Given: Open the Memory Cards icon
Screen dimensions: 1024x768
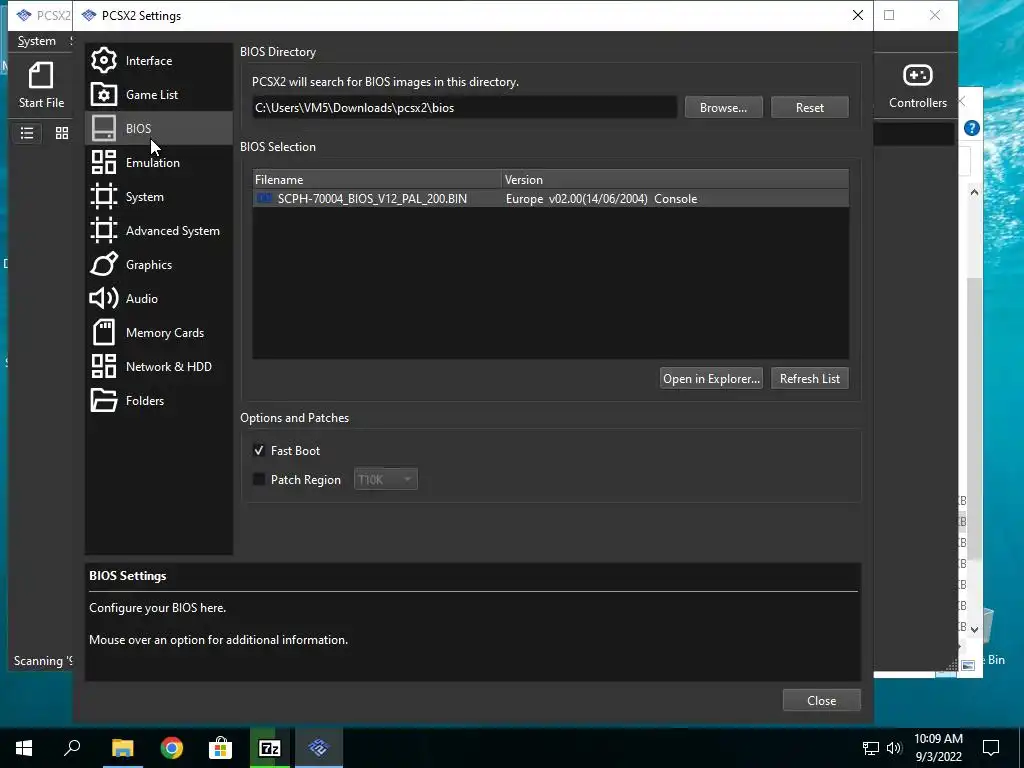Looking at the screenshot, I should [x=104, y=332].
